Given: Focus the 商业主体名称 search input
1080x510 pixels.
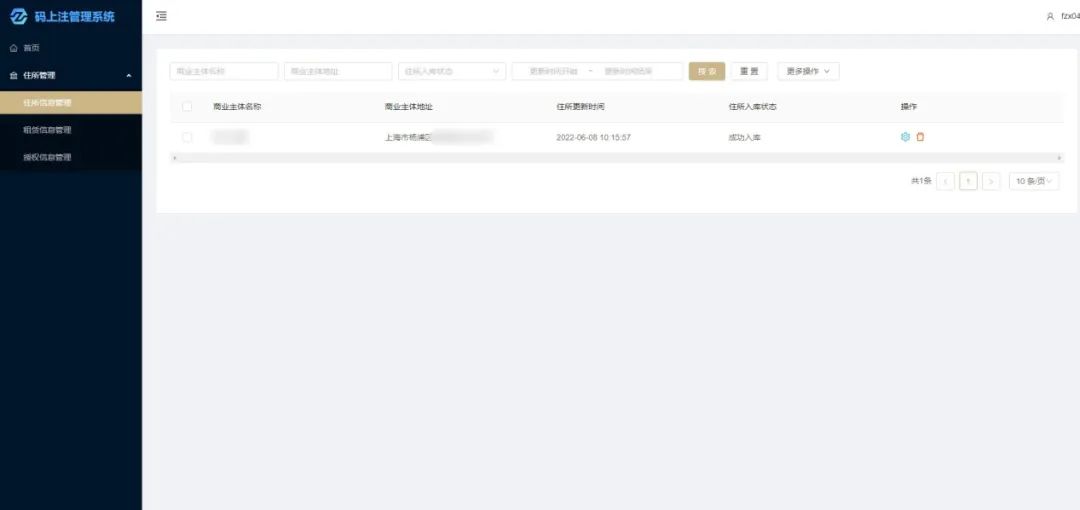Looking at the screenshot, I should coord(224,72).
